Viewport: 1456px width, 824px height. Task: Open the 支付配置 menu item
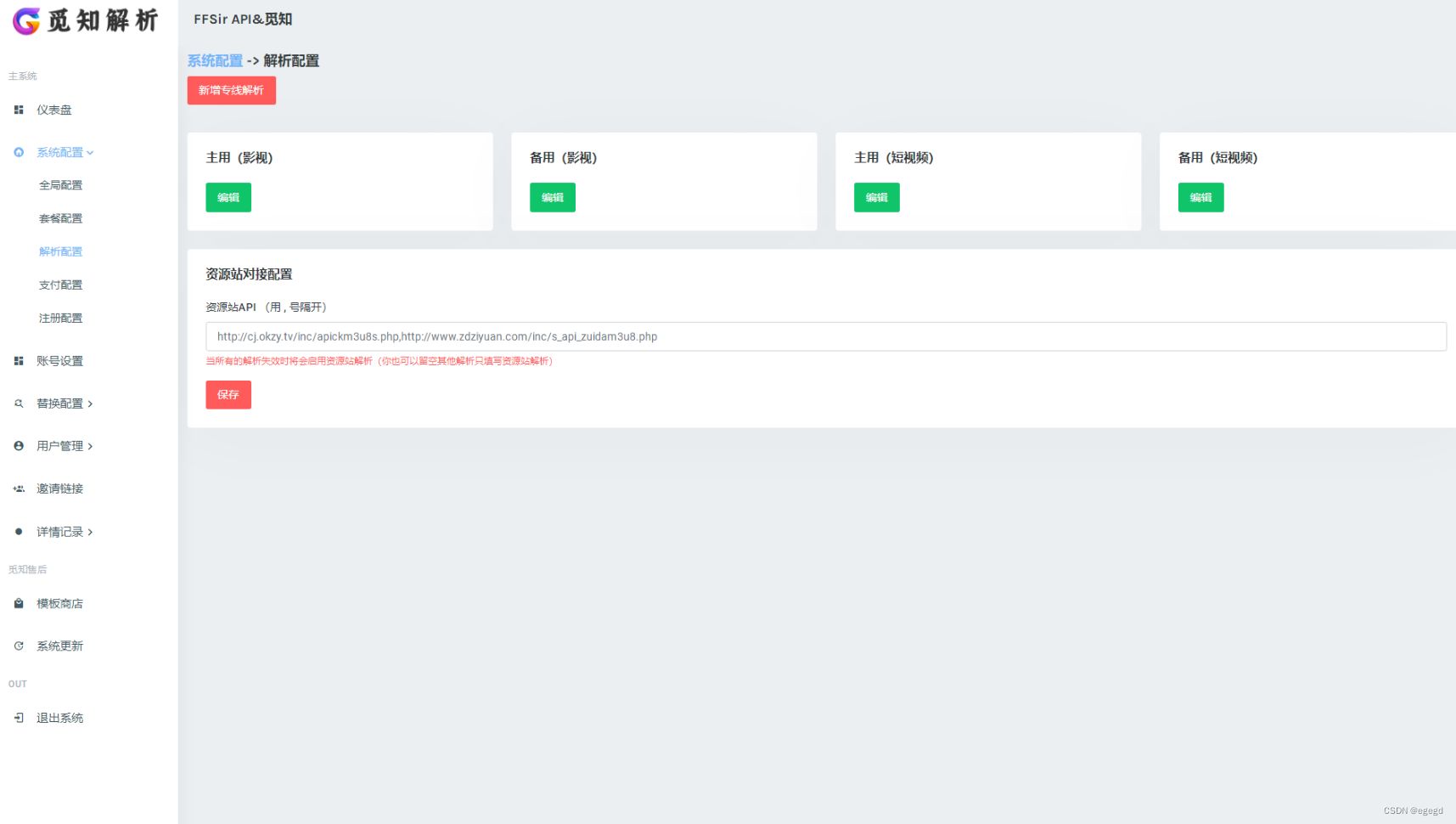(x=59, y=285)
